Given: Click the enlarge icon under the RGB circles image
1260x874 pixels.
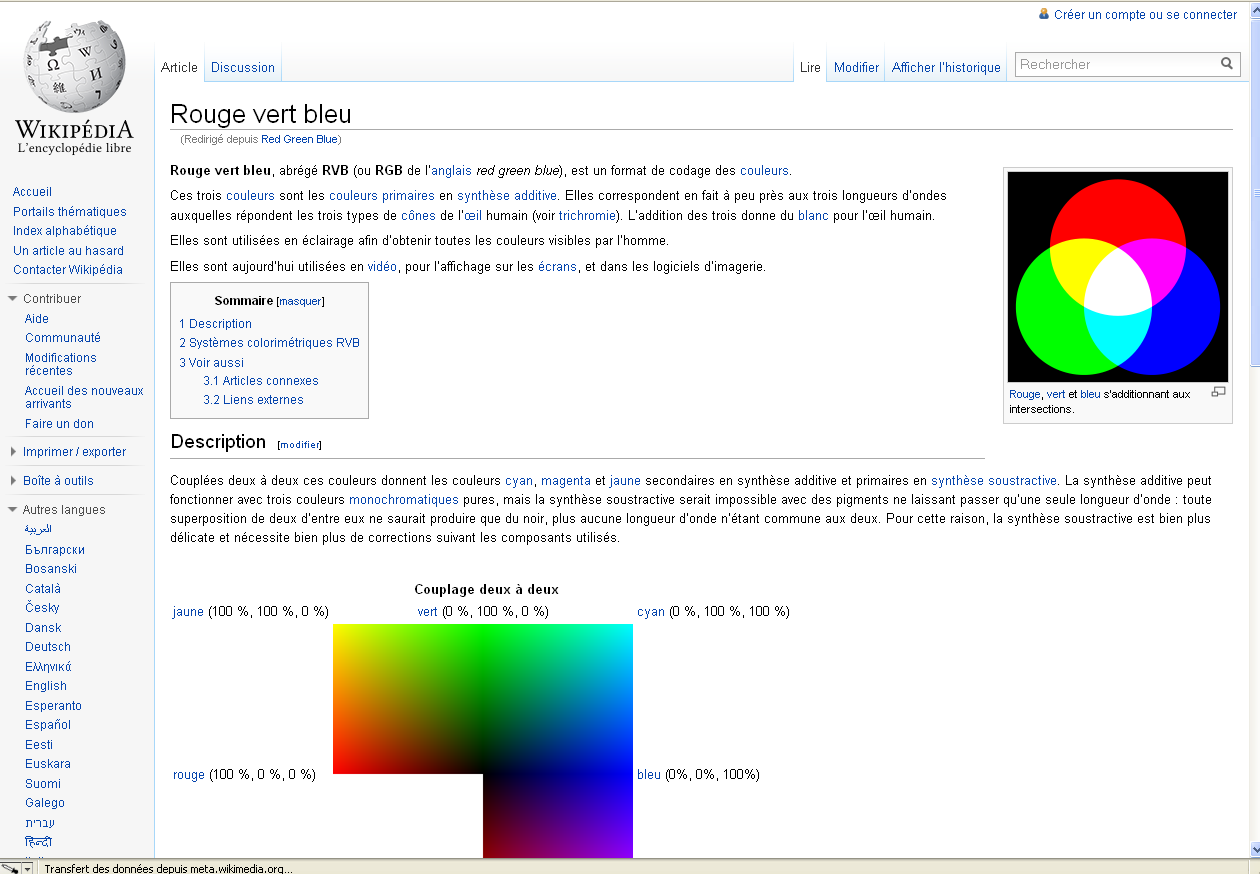Looking at the screenshot, I should (1218, 392).
